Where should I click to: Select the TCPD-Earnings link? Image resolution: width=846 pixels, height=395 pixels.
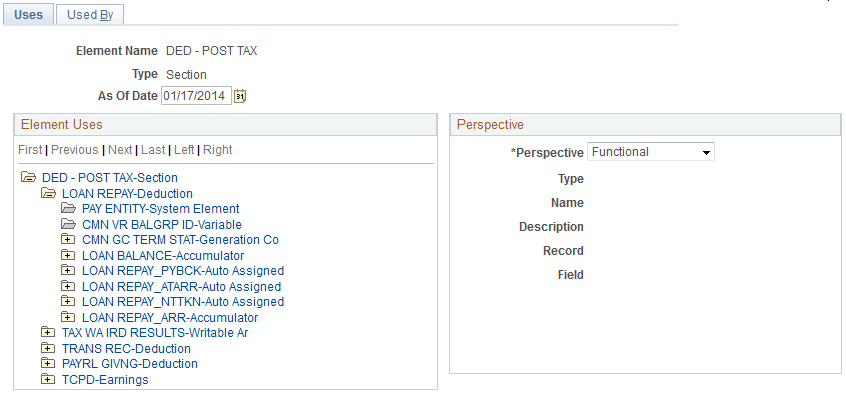(105, 380)
